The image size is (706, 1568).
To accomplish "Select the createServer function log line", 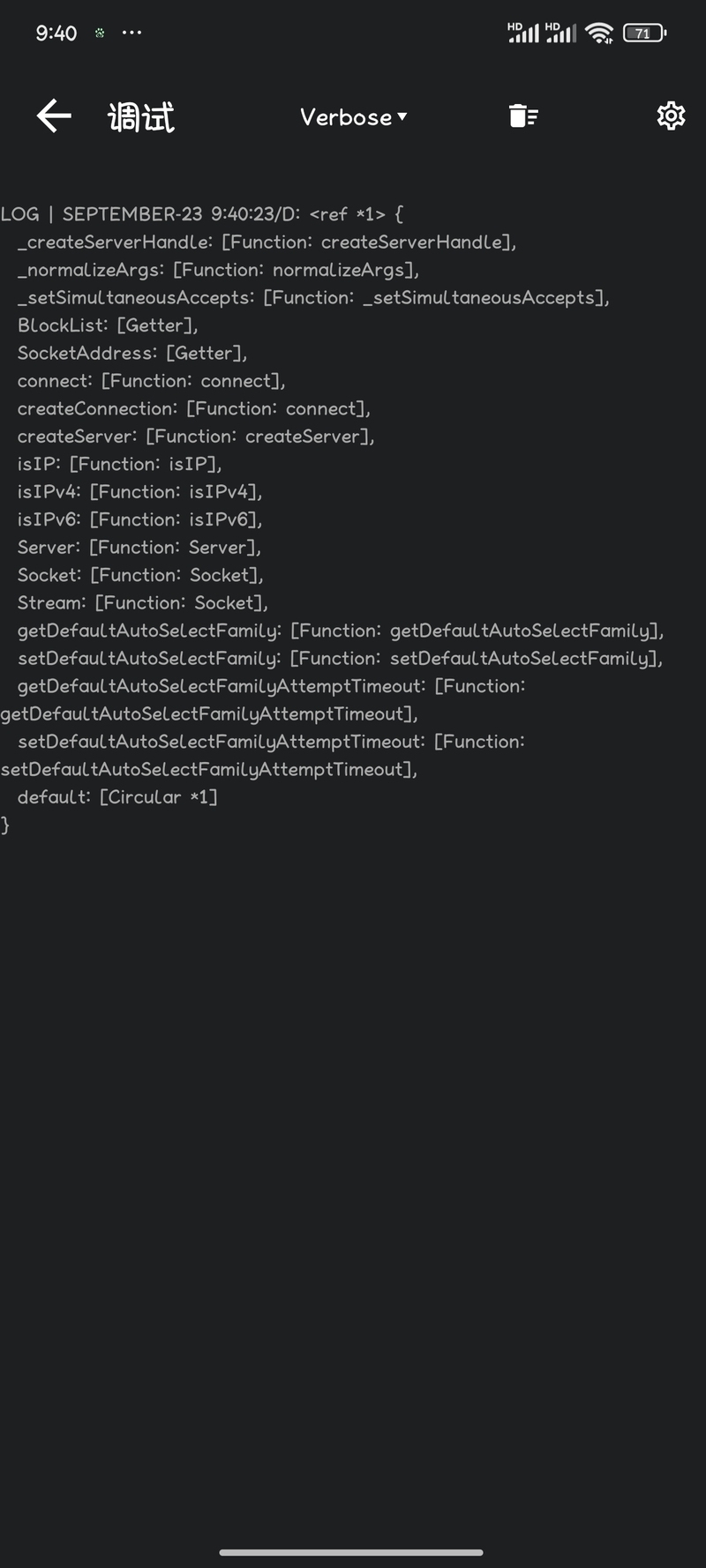I will (x=196, y=437).
